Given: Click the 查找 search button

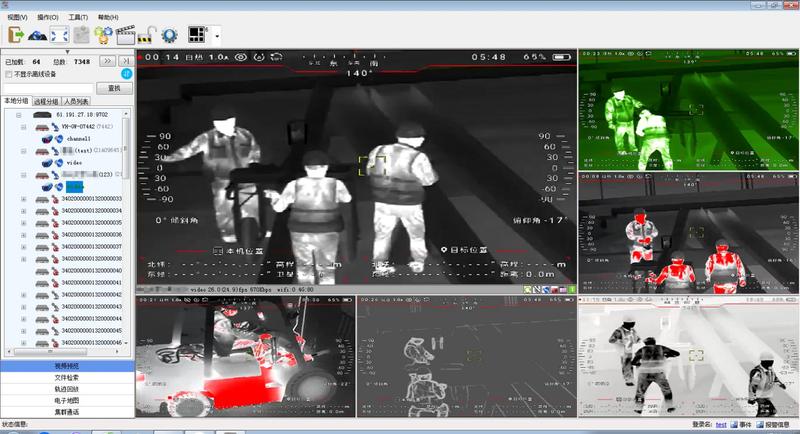Looking at the screenshot, I should point(113,88).
